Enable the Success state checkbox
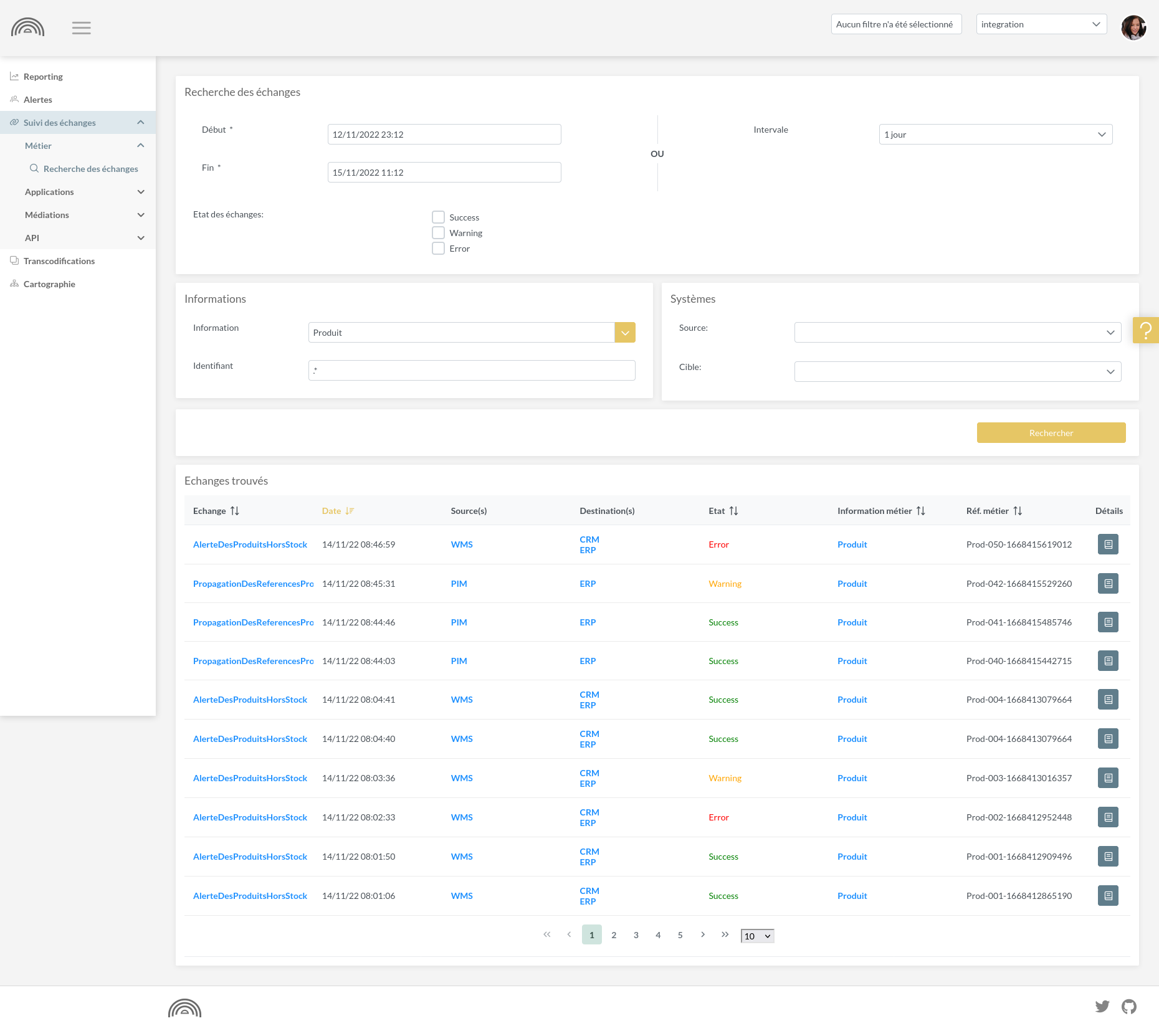Viewport: 1159px width, 1036px height. [x=439, y=217]
